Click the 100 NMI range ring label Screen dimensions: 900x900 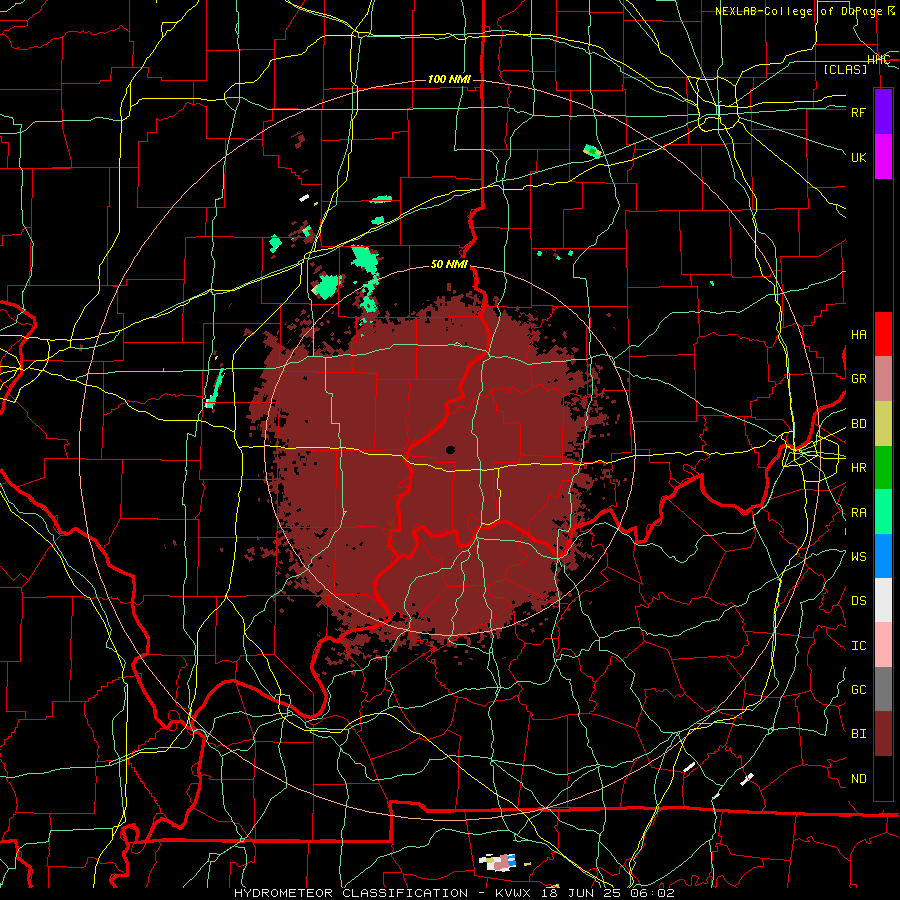point(449,79)
